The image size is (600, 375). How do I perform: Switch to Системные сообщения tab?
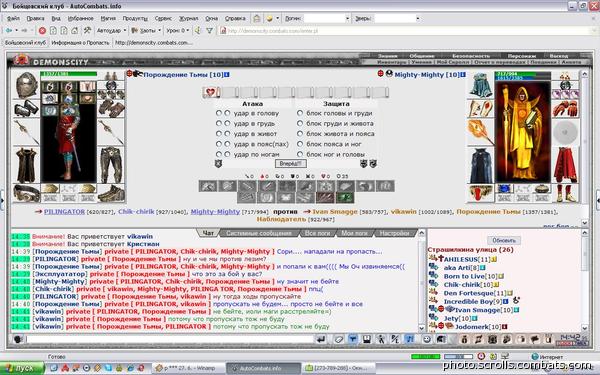(259, 233)
